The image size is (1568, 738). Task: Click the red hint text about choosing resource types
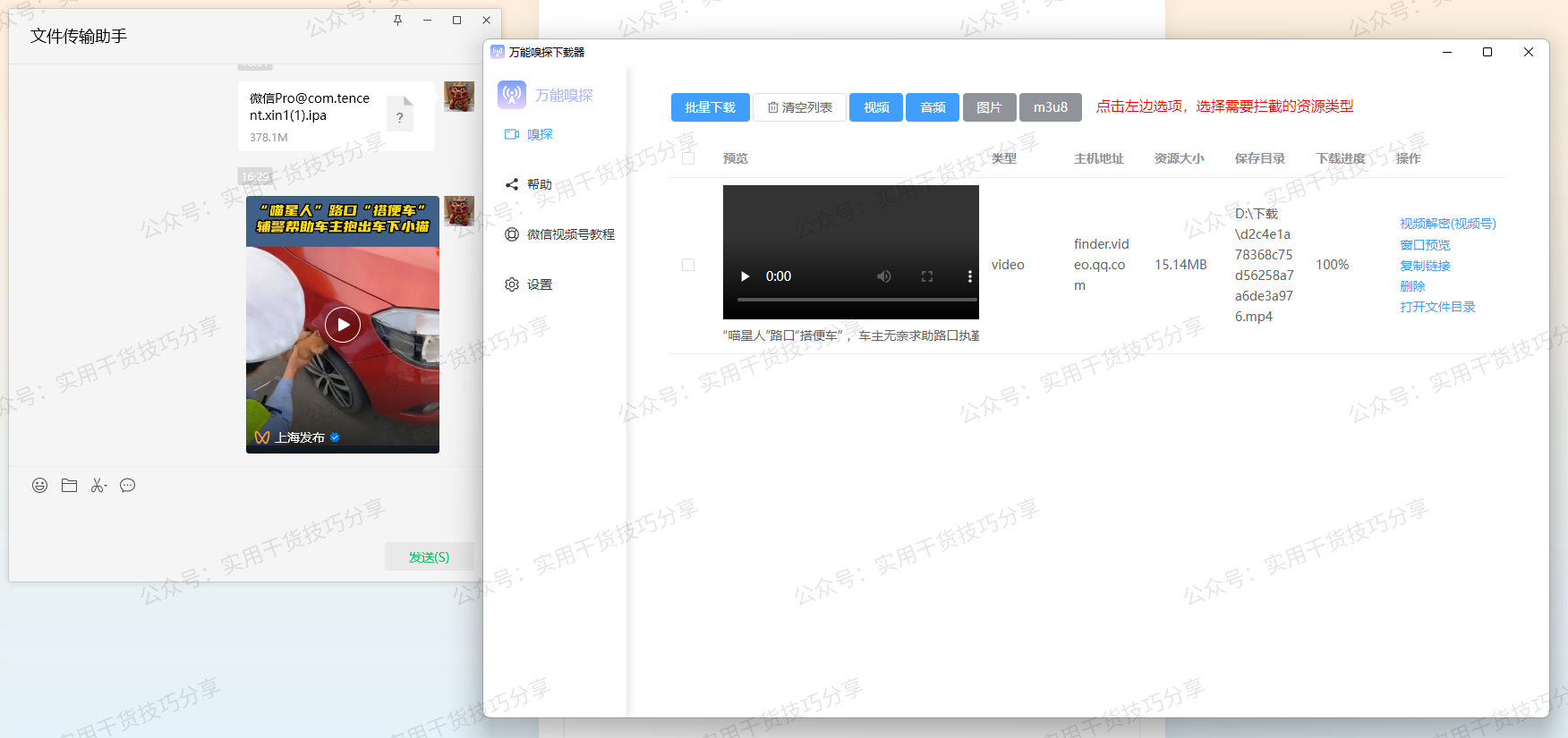pos(1224,106)
